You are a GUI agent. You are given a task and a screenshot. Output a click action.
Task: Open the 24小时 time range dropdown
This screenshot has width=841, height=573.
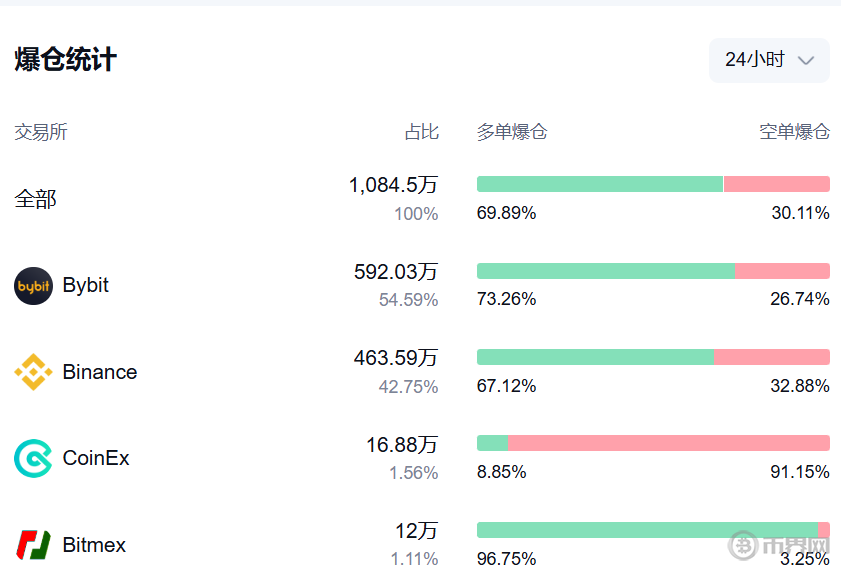coord(768,60)
